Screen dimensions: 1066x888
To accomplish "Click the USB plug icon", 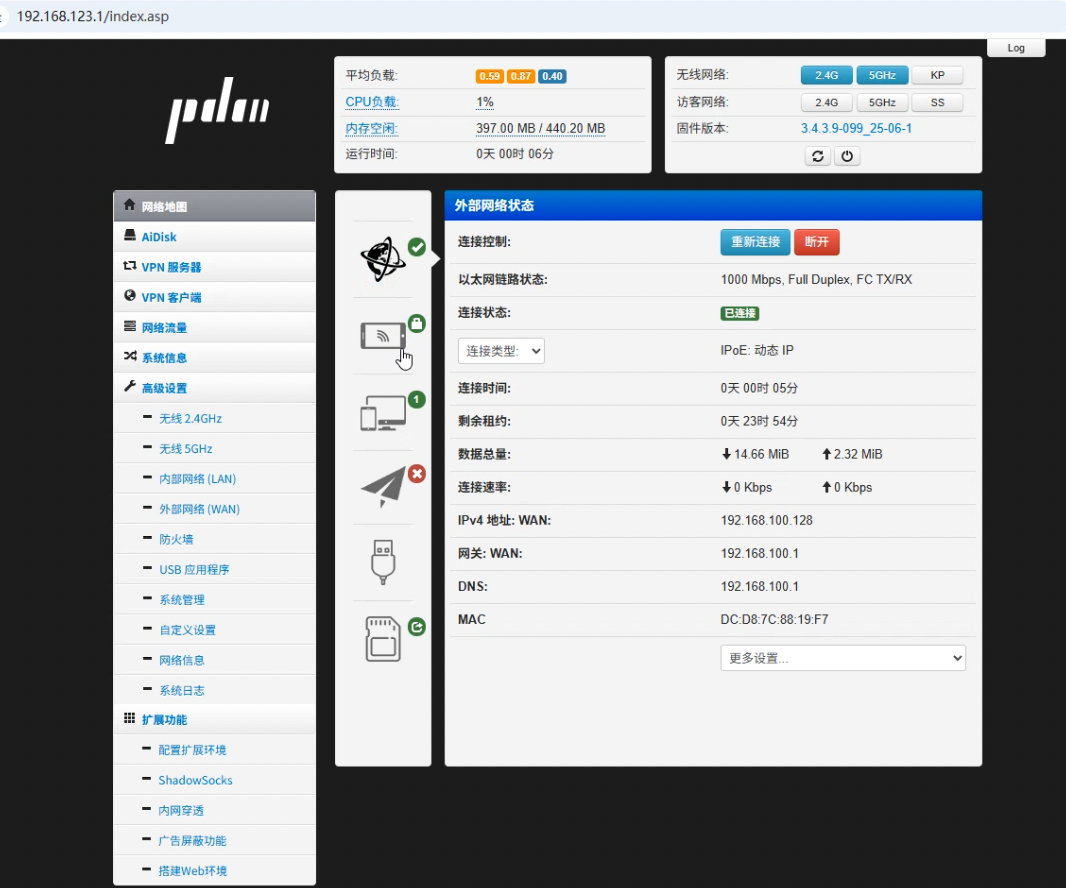I will coord(383,562).
